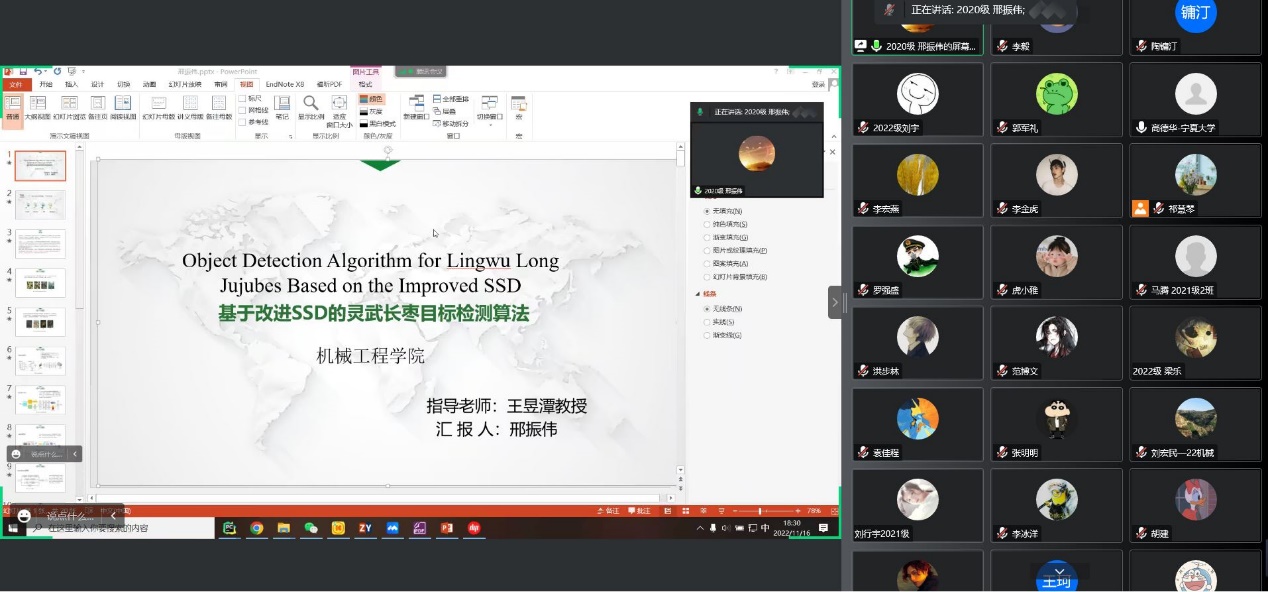Viewport: 1268px width, 592px height.
Task: Click the 灰度 grayscale button
Action: coord(370,112)
